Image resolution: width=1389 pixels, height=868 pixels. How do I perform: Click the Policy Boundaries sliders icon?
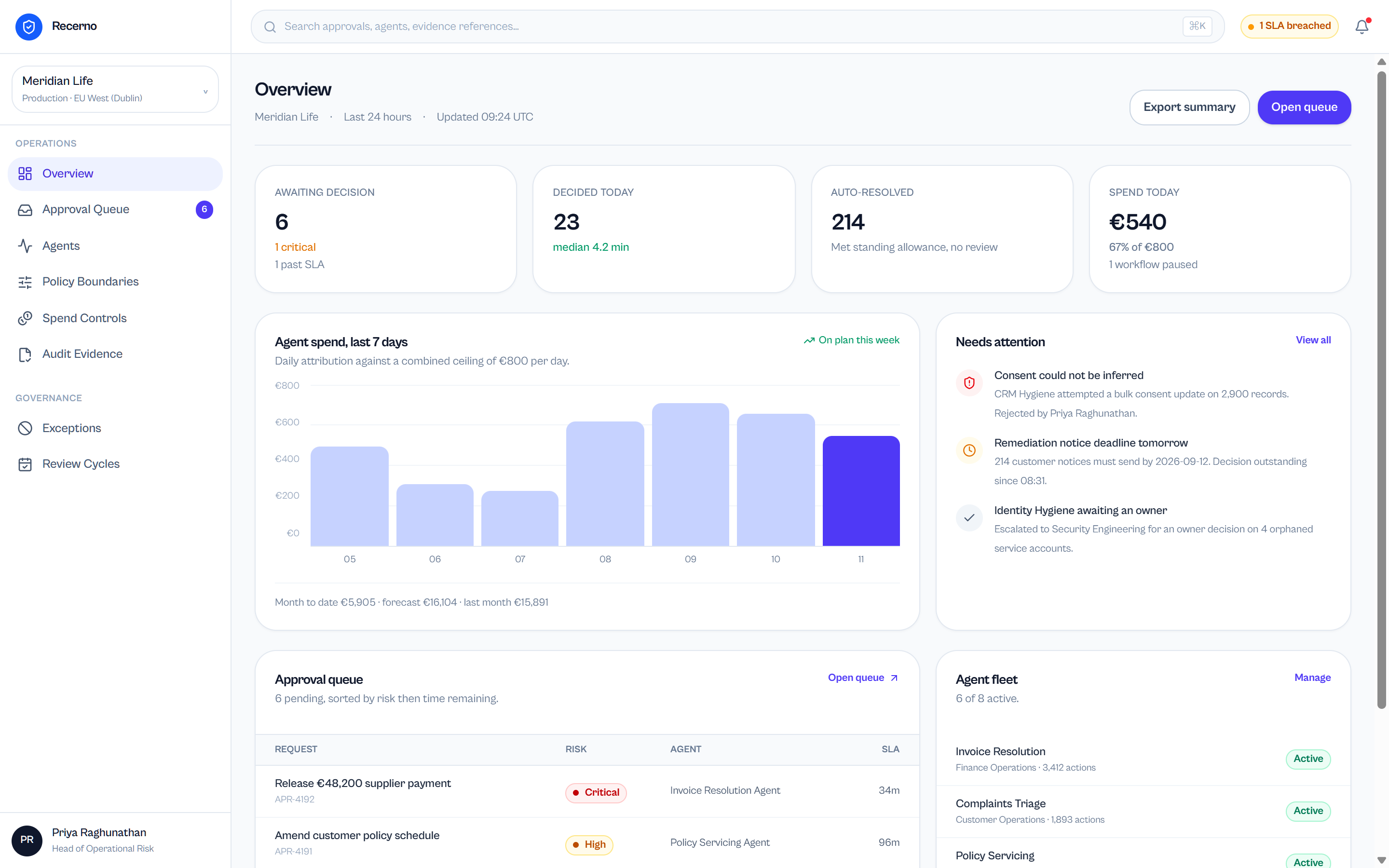point(25,282)
